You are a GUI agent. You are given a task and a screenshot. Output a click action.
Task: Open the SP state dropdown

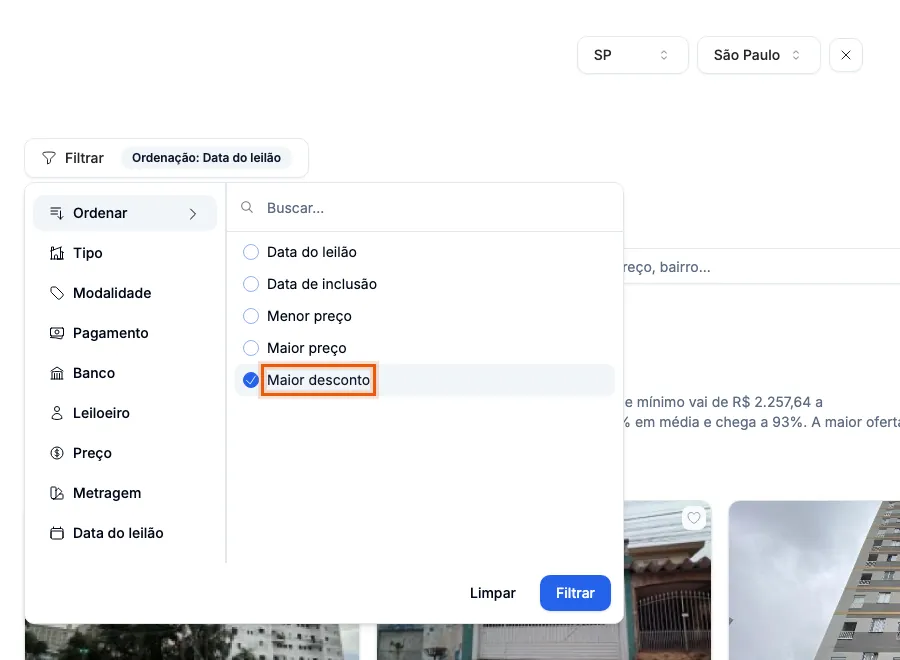633,55
